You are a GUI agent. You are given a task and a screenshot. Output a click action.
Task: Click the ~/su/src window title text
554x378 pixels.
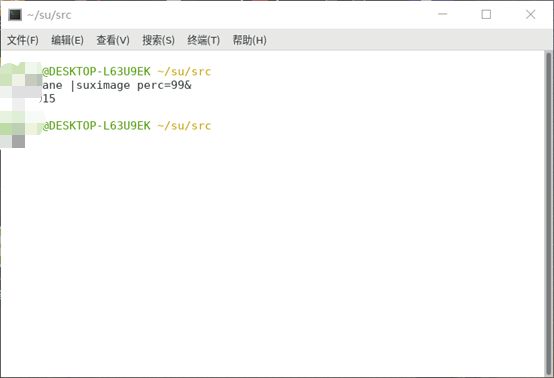[x=49, y=15]
